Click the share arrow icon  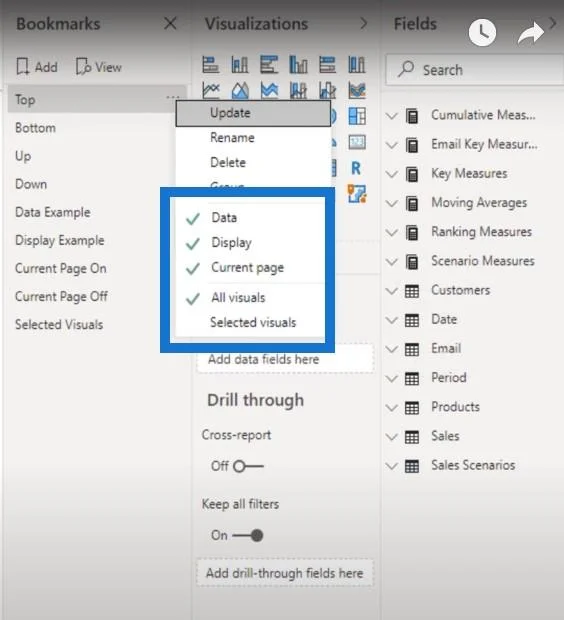pyautogui.click(x=531, y=33)
